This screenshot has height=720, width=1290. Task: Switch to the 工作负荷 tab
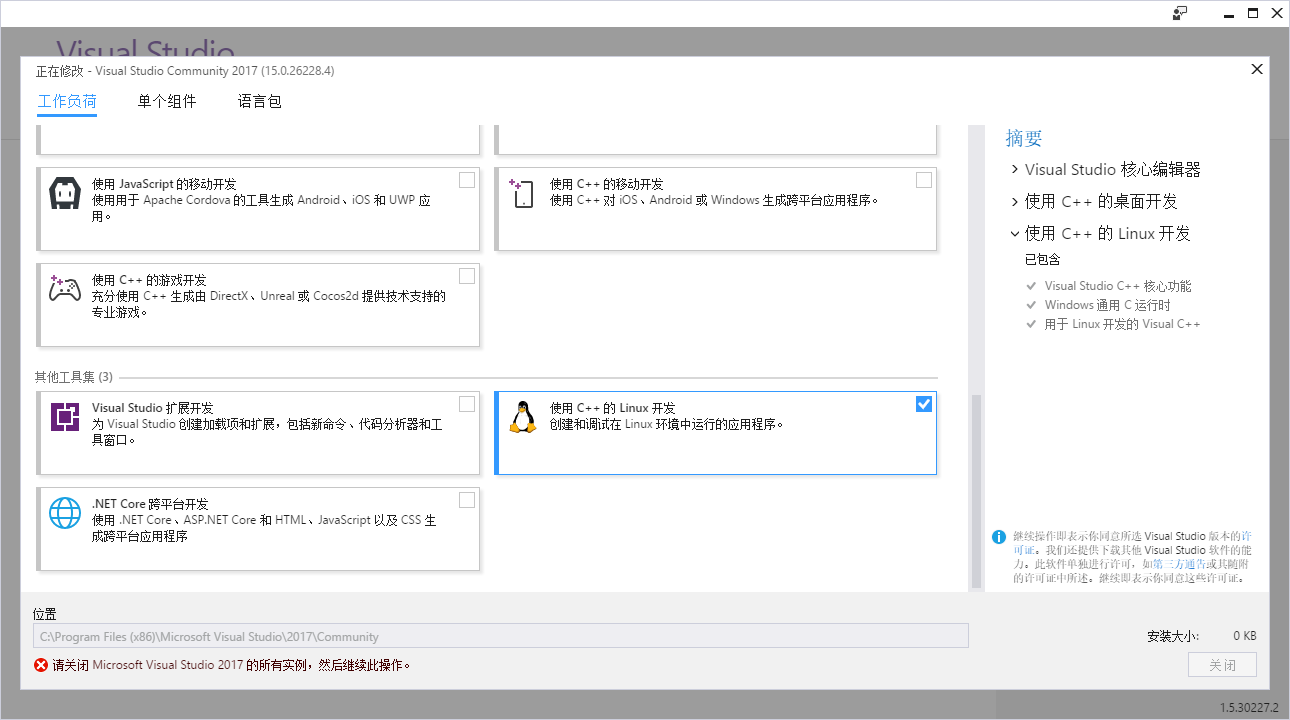[67, 101]
